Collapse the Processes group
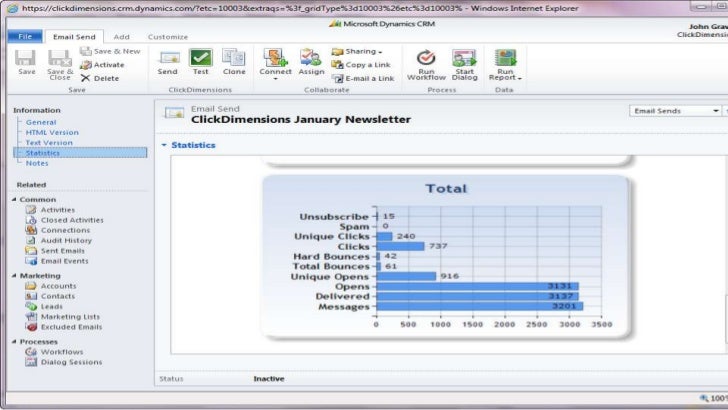This screenshot has height=410, width=728. tap(14, 341)
